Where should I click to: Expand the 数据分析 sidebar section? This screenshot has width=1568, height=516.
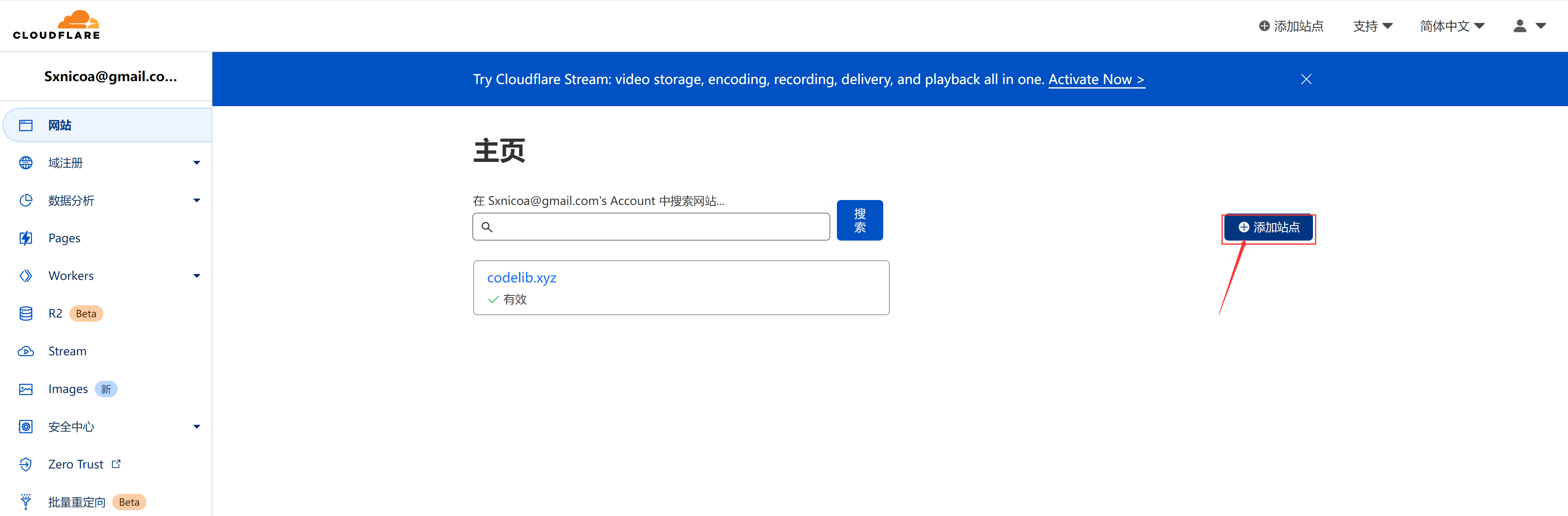pyautogui.click(x=196, y=200)
